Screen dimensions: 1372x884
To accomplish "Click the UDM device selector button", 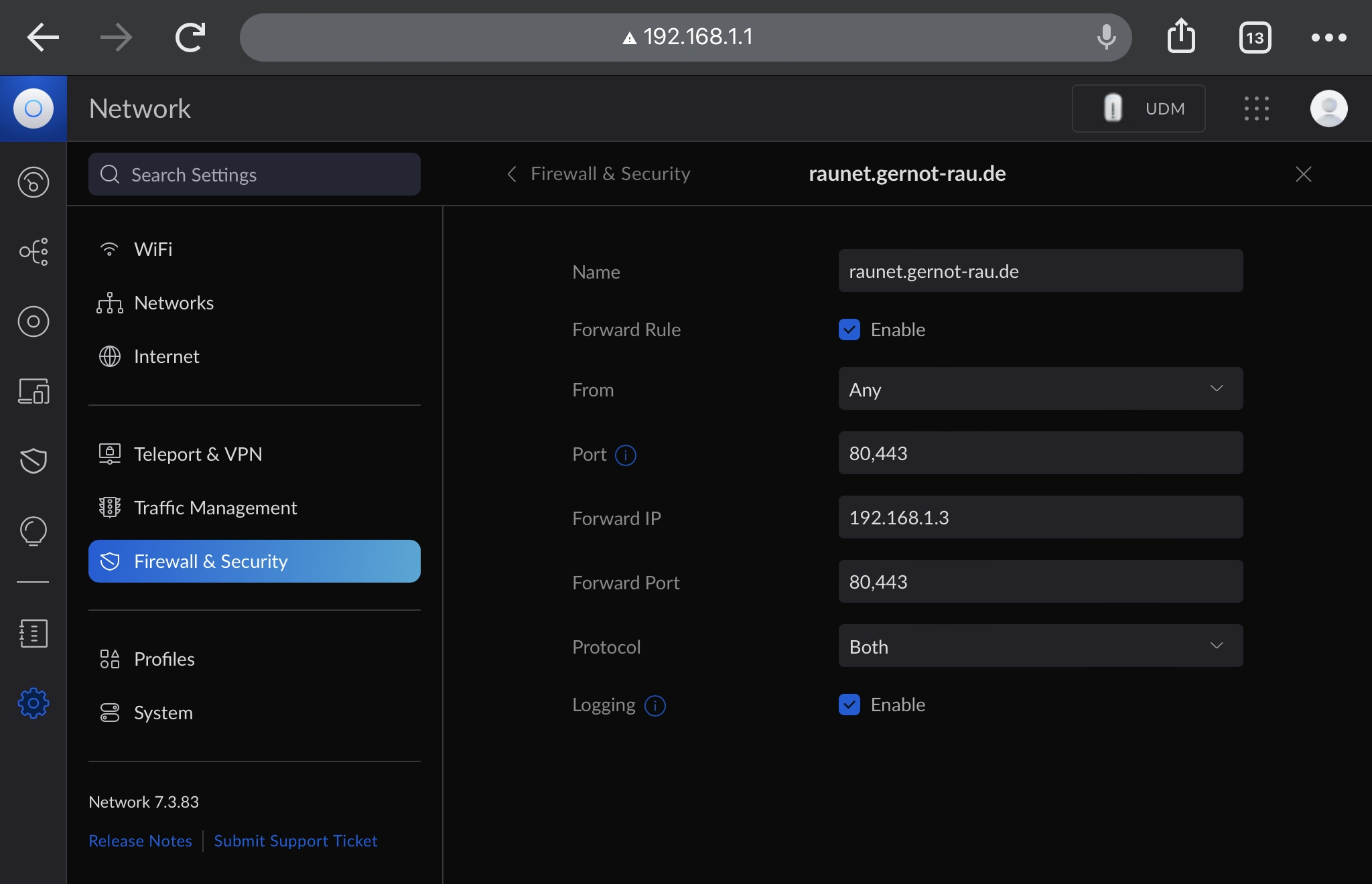I will 1138,108.
